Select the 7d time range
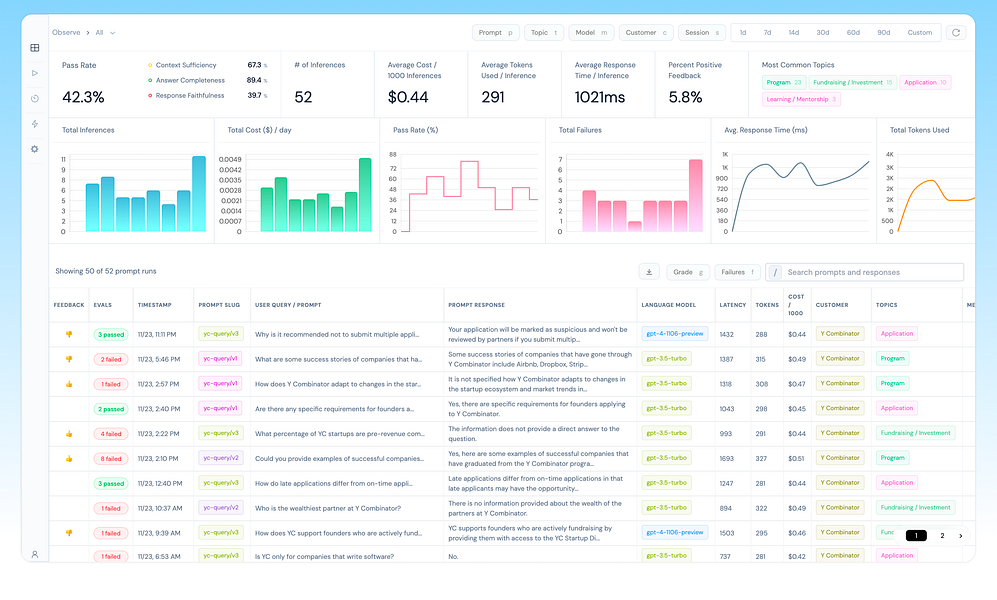997x600 pixels. click(767, 32)
